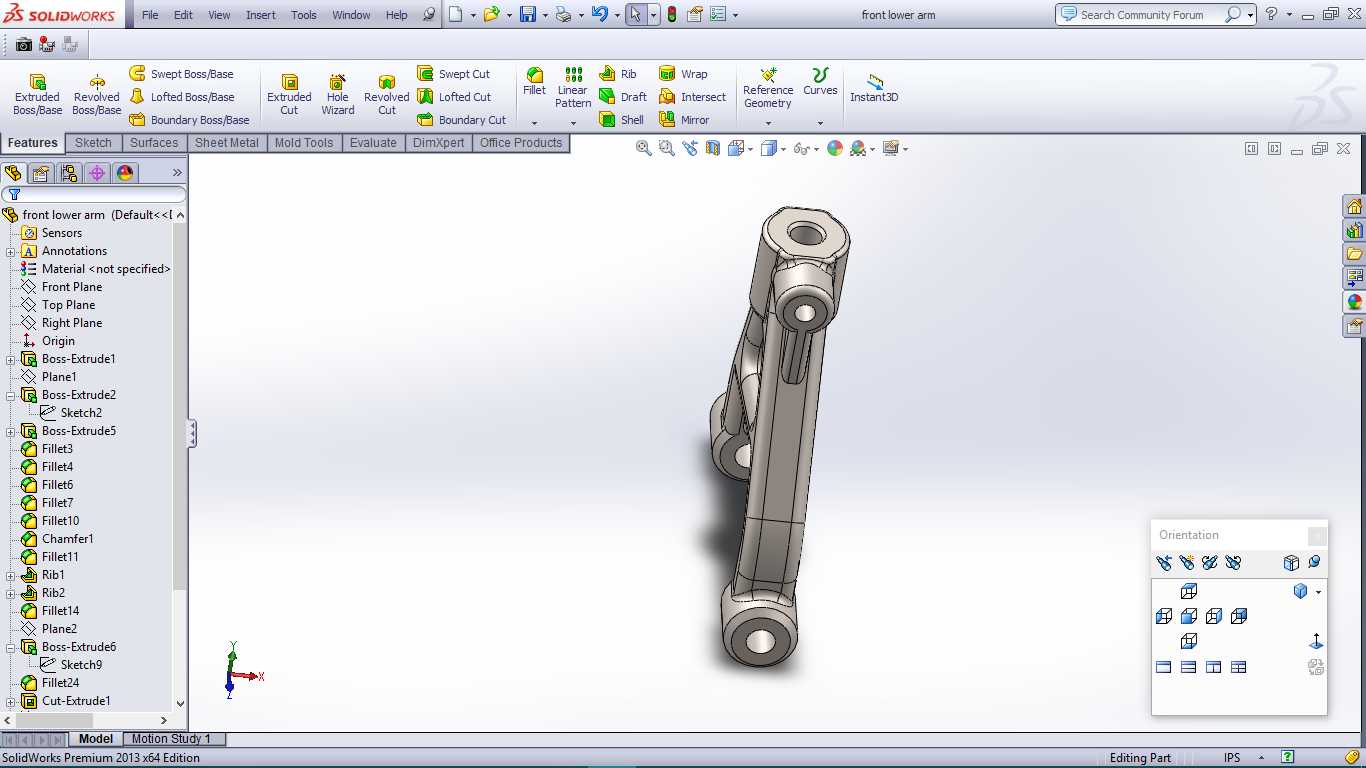This screenshot has width=1366, height=768.
Task: Open the PropertyManager tab icon
Action: click(x=41, y=173)
